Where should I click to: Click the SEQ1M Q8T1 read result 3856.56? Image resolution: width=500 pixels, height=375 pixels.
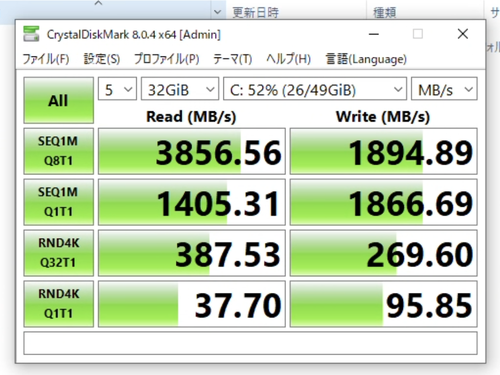pyautogui.click(x=192, y=151)
